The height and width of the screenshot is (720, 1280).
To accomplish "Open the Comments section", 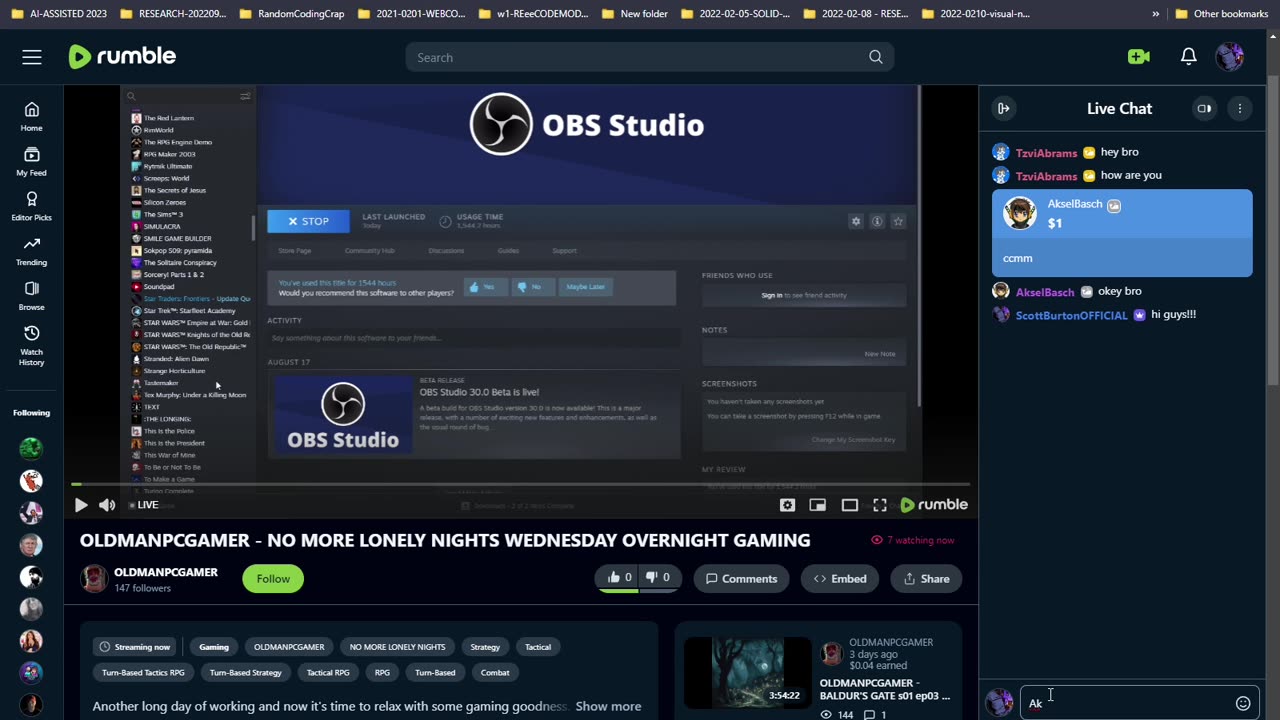I will coord(741,578).
